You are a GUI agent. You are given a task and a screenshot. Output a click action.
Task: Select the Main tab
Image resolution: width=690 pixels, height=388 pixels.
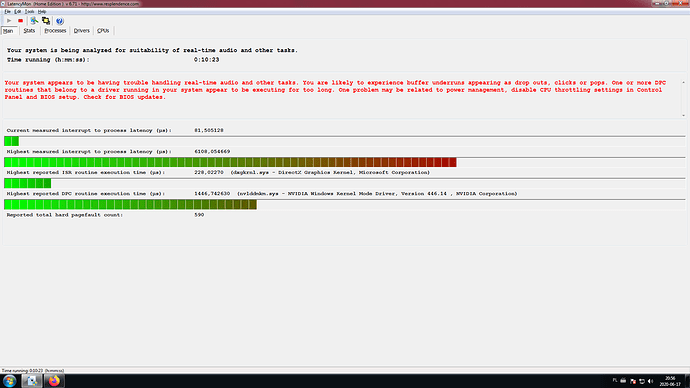tap(8, 31)
